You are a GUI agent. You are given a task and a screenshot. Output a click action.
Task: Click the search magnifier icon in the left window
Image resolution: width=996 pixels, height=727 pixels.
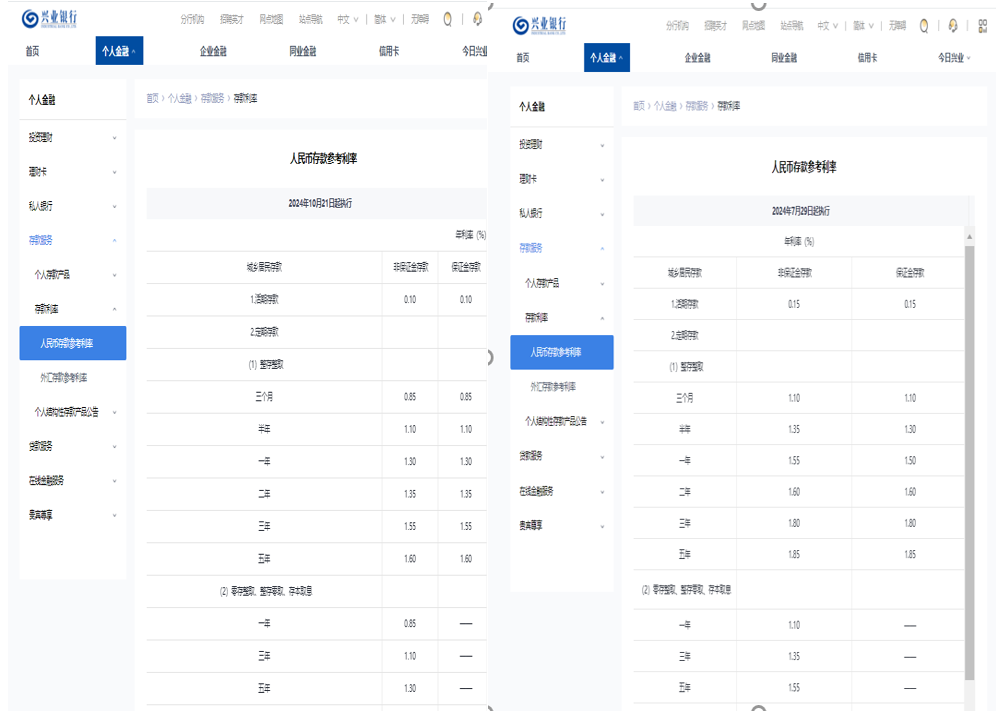pos(448,20)
